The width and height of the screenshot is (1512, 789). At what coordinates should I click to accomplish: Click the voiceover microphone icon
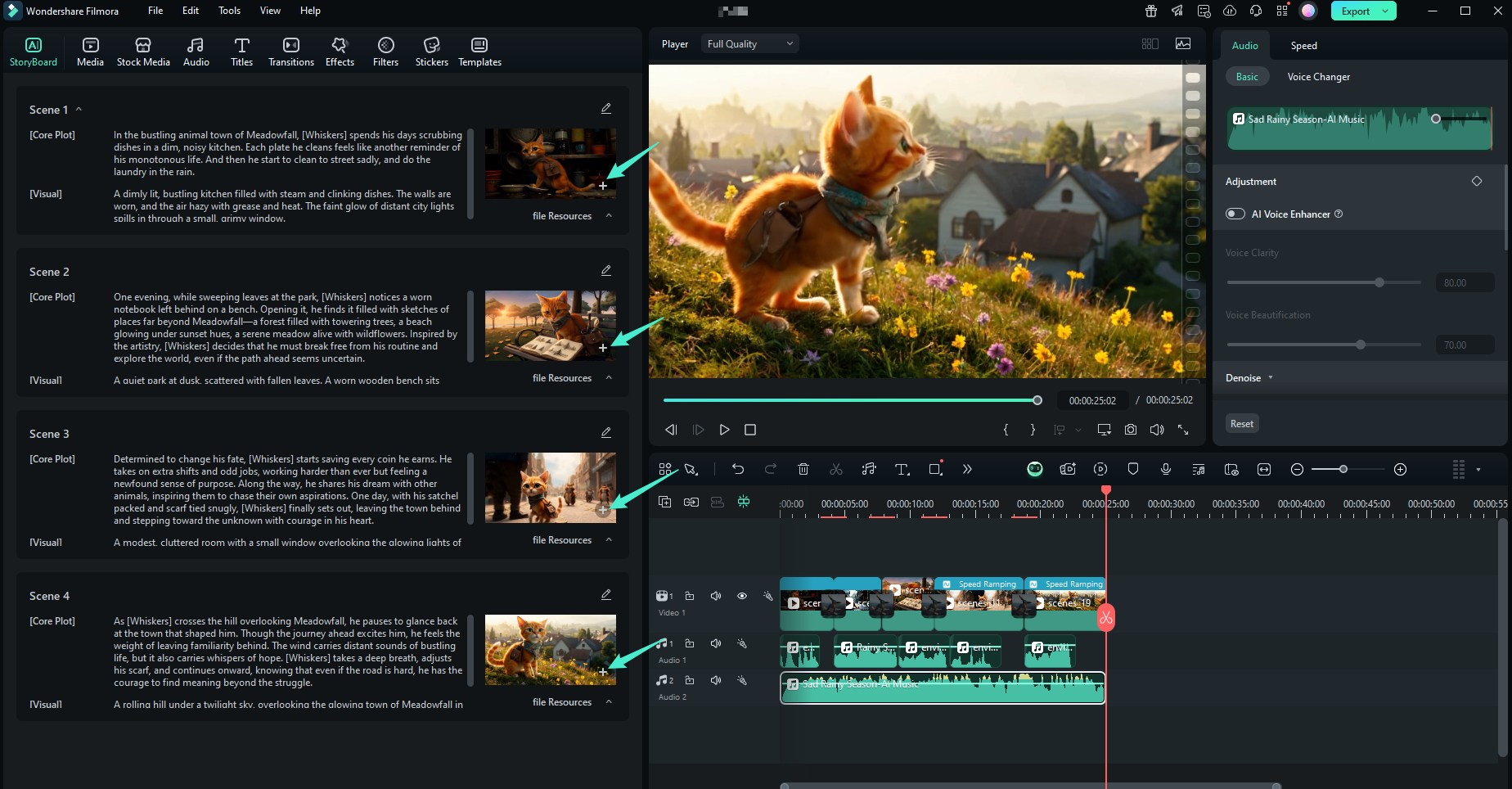(1165, 469)
